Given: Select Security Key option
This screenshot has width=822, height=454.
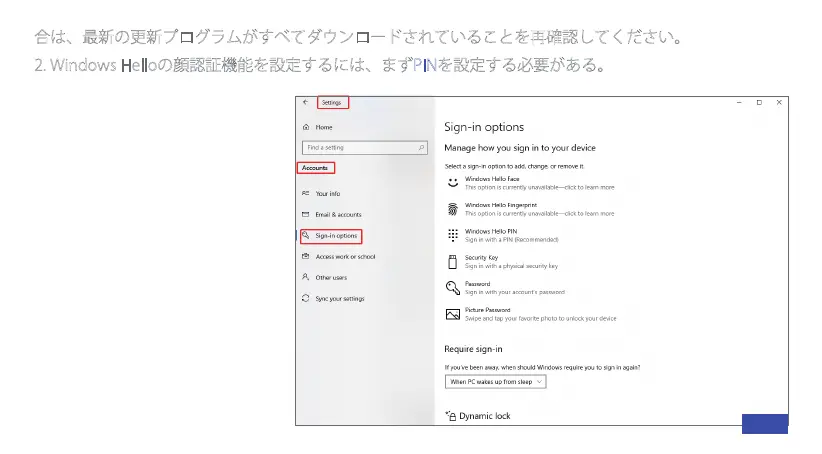Looking at the screenshot, I should pos(502,262).
